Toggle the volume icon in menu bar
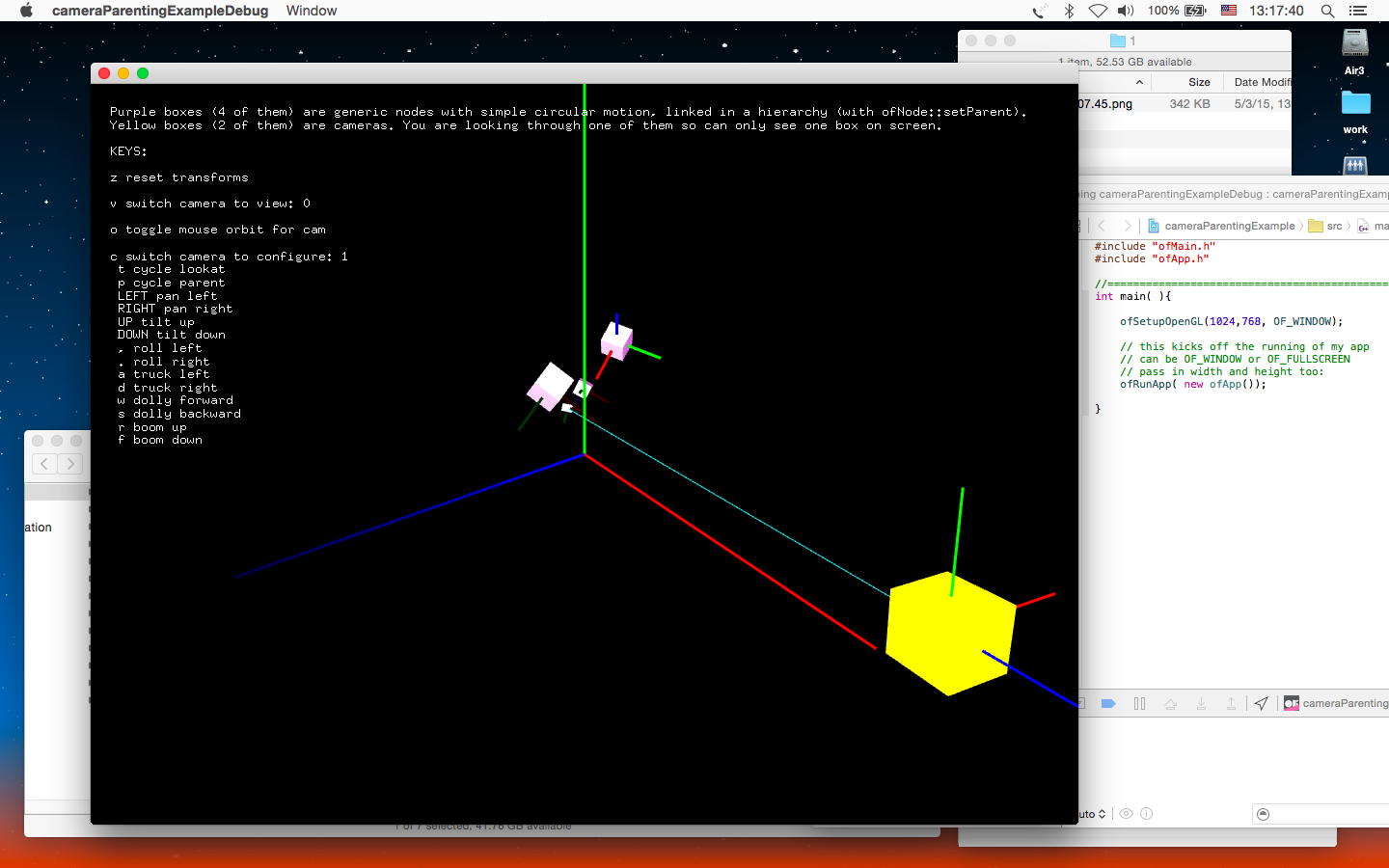The height and width of the screenshot is (868, 1389). (x=1126, y=11)
